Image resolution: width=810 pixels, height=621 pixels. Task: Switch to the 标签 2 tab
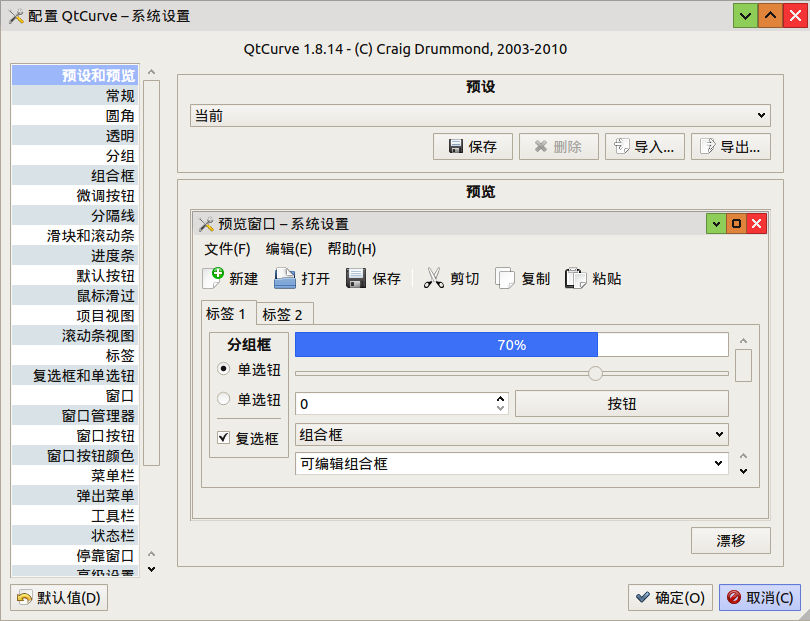coord(285,314)
